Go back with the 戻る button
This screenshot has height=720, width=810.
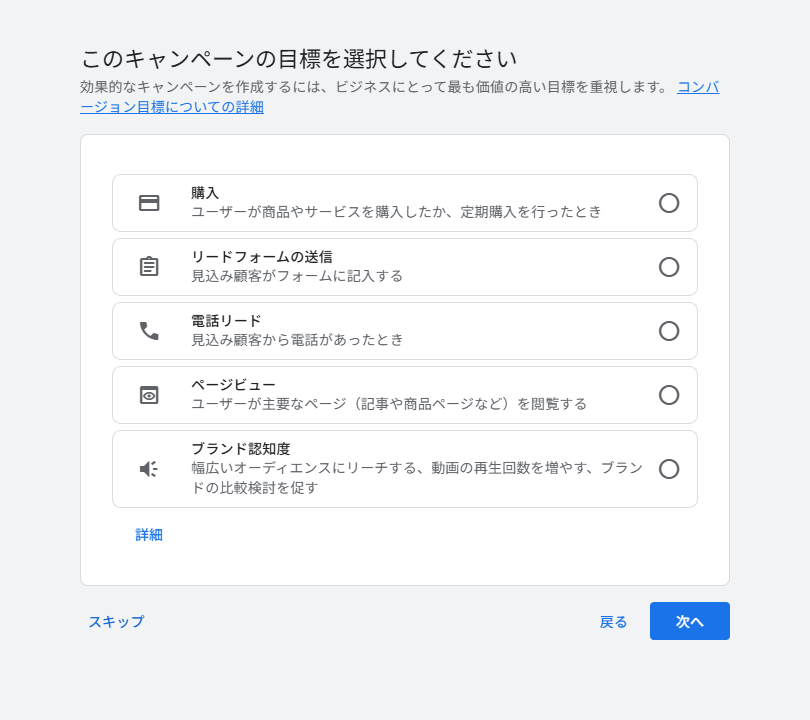tap(613, 621)
